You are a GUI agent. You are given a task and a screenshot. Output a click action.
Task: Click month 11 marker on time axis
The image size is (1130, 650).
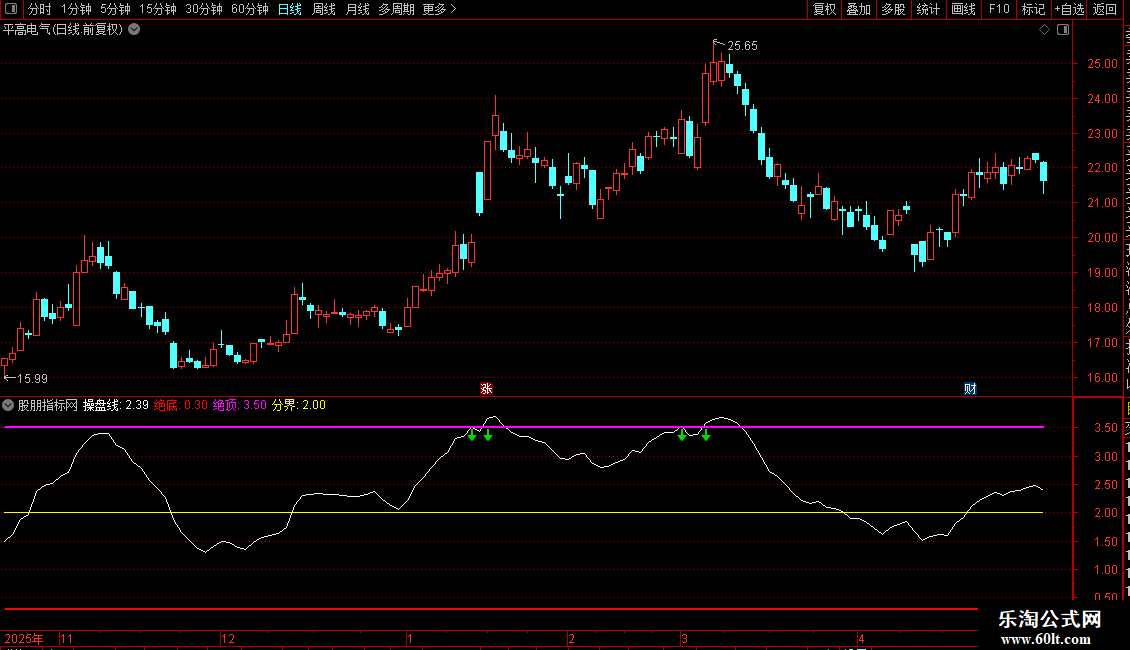click(x=67, y=638)
